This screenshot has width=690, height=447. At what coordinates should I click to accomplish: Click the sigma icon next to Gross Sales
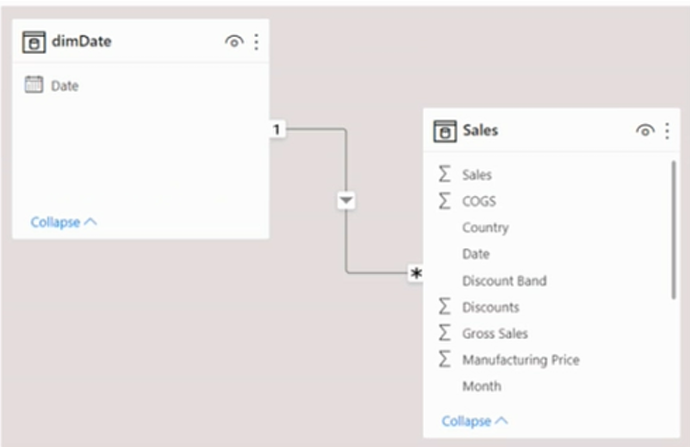click(x=445, y=333)
